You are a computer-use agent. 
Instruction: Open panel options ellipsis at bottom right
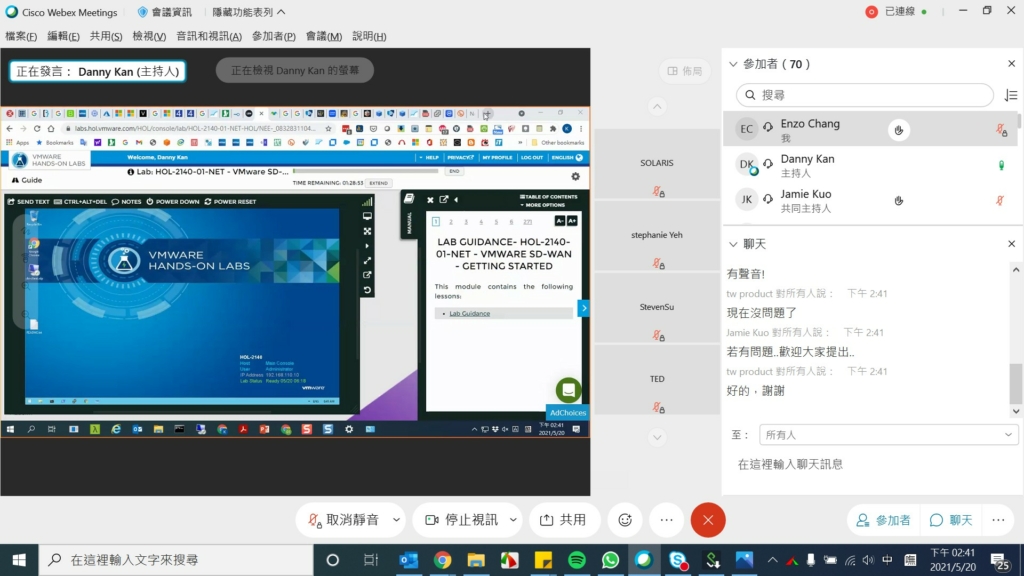(999, 520)
